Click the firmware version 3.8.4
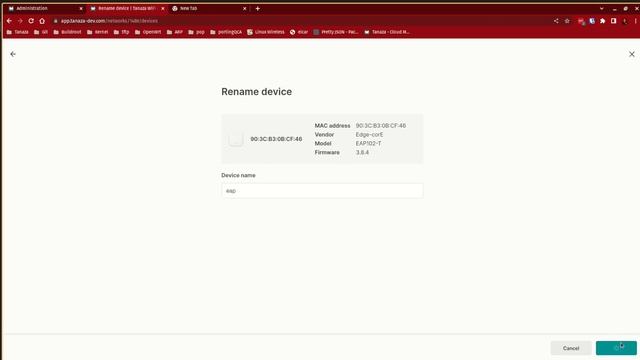Image resolution: width=640 pixels, height=360 pixels. (x=362, y=152)
